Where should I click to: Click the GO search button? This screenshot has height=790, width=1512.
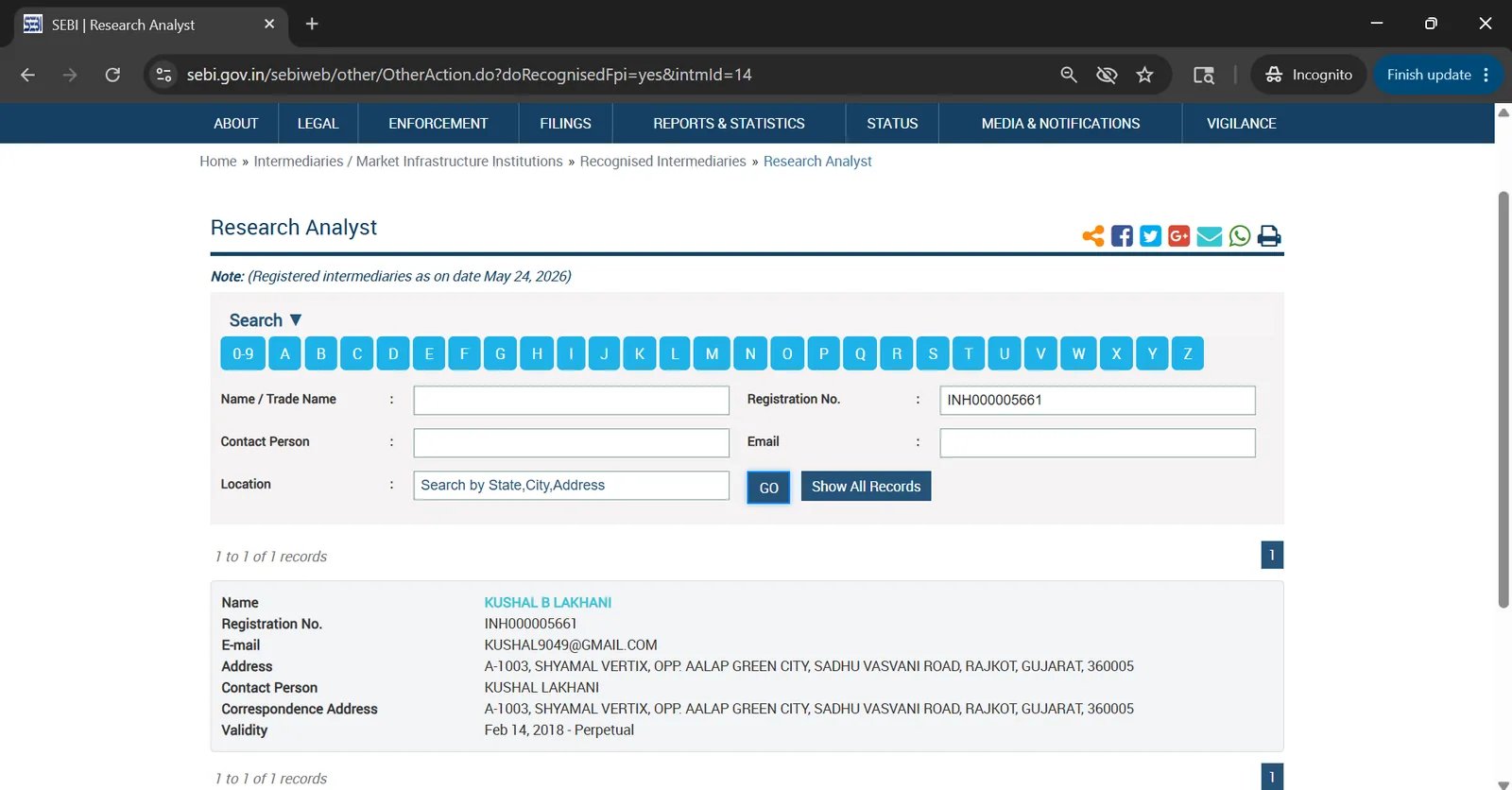(768, 488)
